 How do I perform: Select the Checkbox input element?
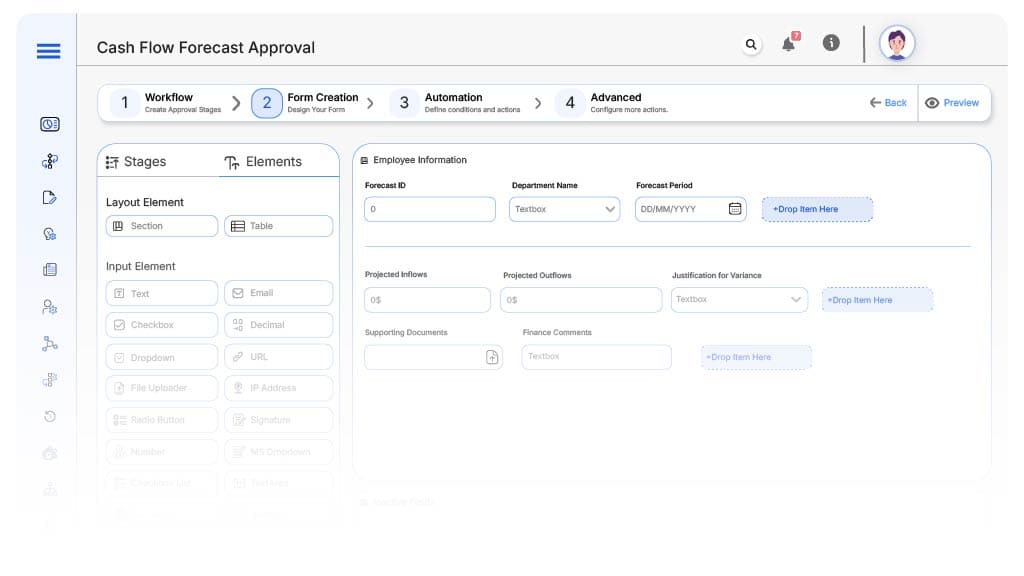161,325
